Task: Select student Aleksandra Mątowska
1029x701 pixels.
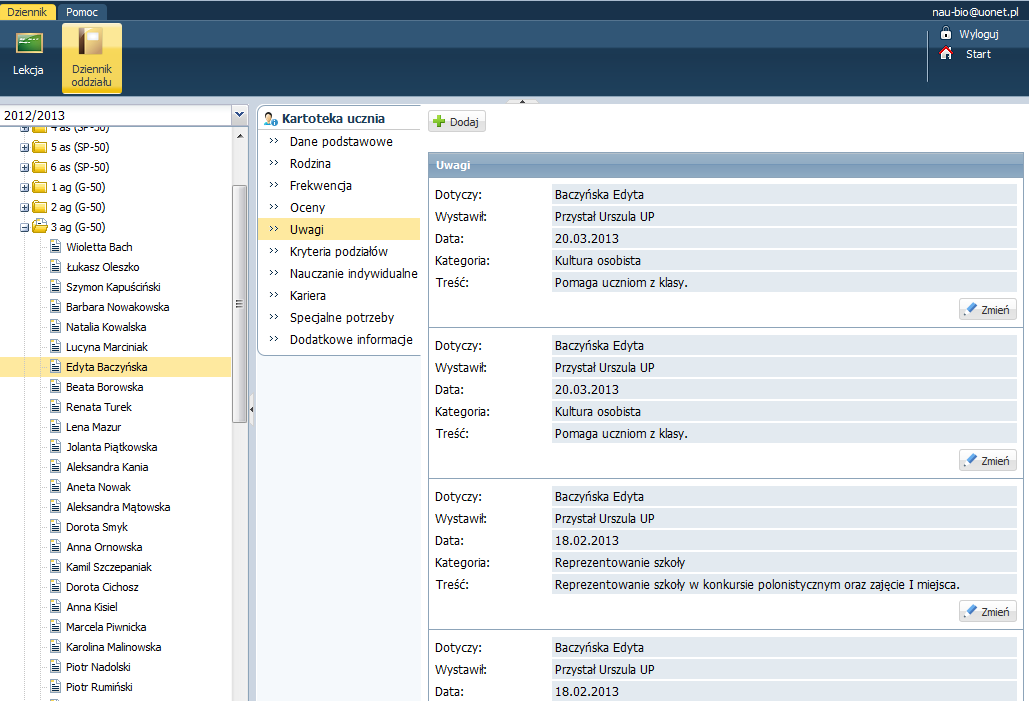Action: click(118, 507)
